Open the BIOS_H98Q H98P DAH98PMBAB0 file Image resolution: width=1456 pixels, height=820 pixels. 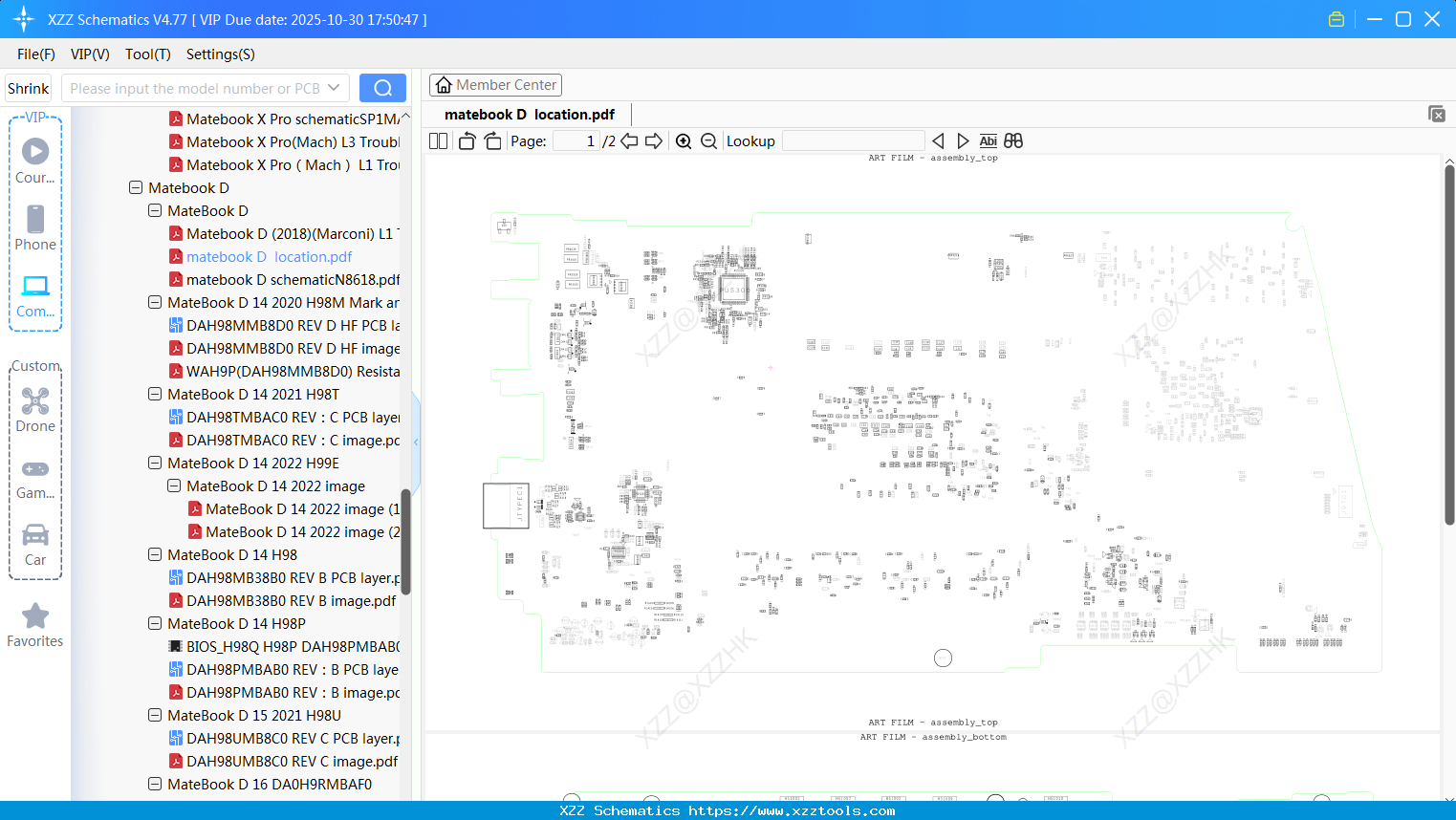tap(285, 647)
